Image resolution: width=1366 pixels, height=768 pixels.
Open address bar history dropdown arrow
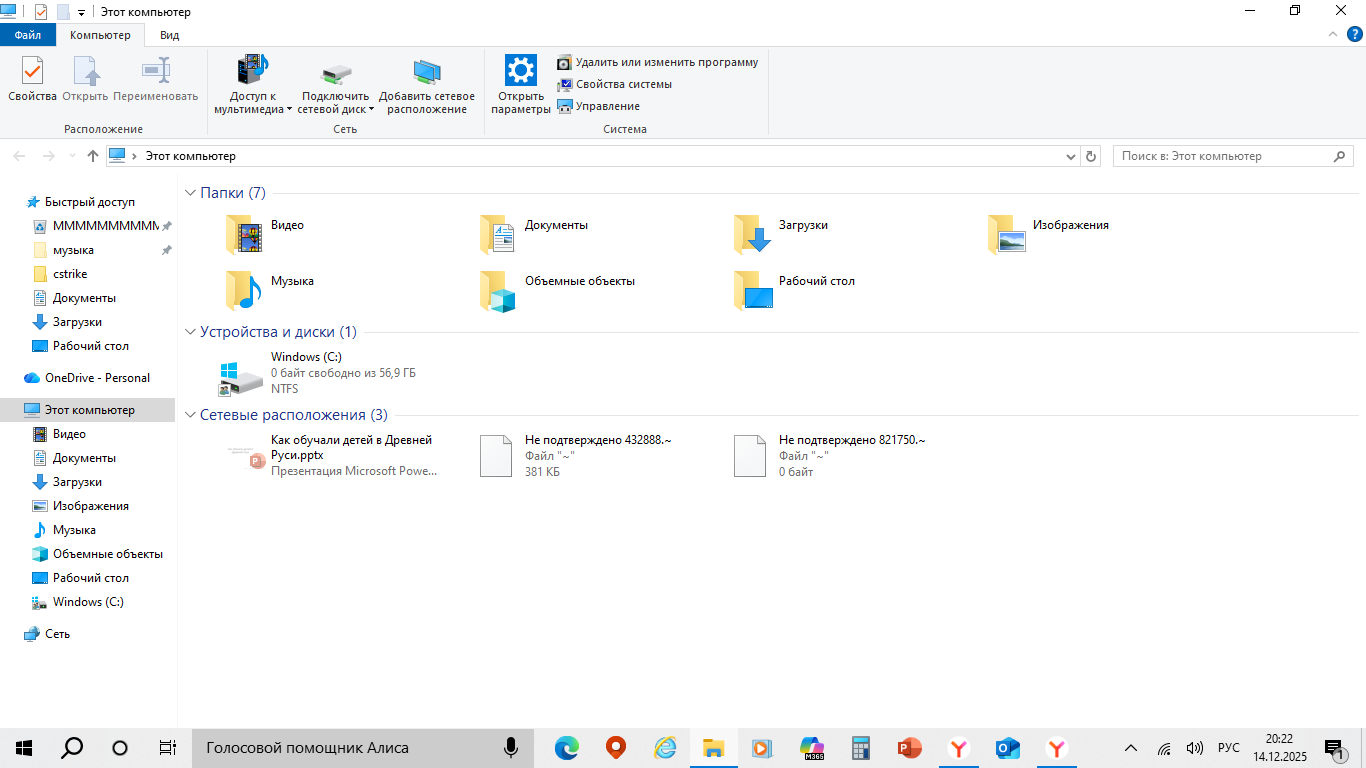point(1071,156)
